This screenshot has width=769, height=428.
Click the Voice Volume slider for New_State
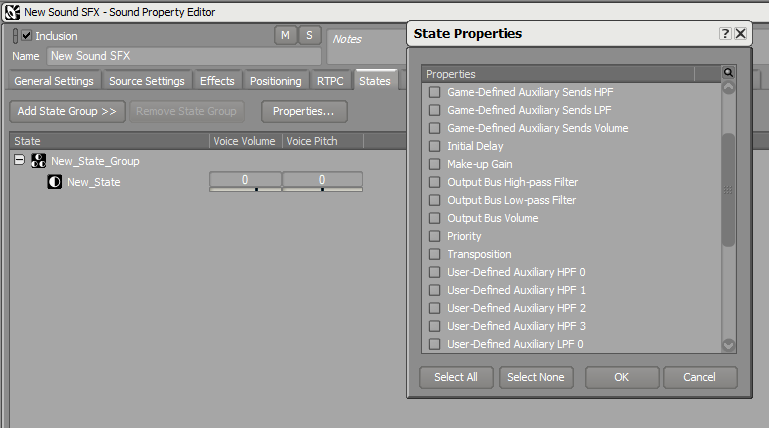point(245,181)
